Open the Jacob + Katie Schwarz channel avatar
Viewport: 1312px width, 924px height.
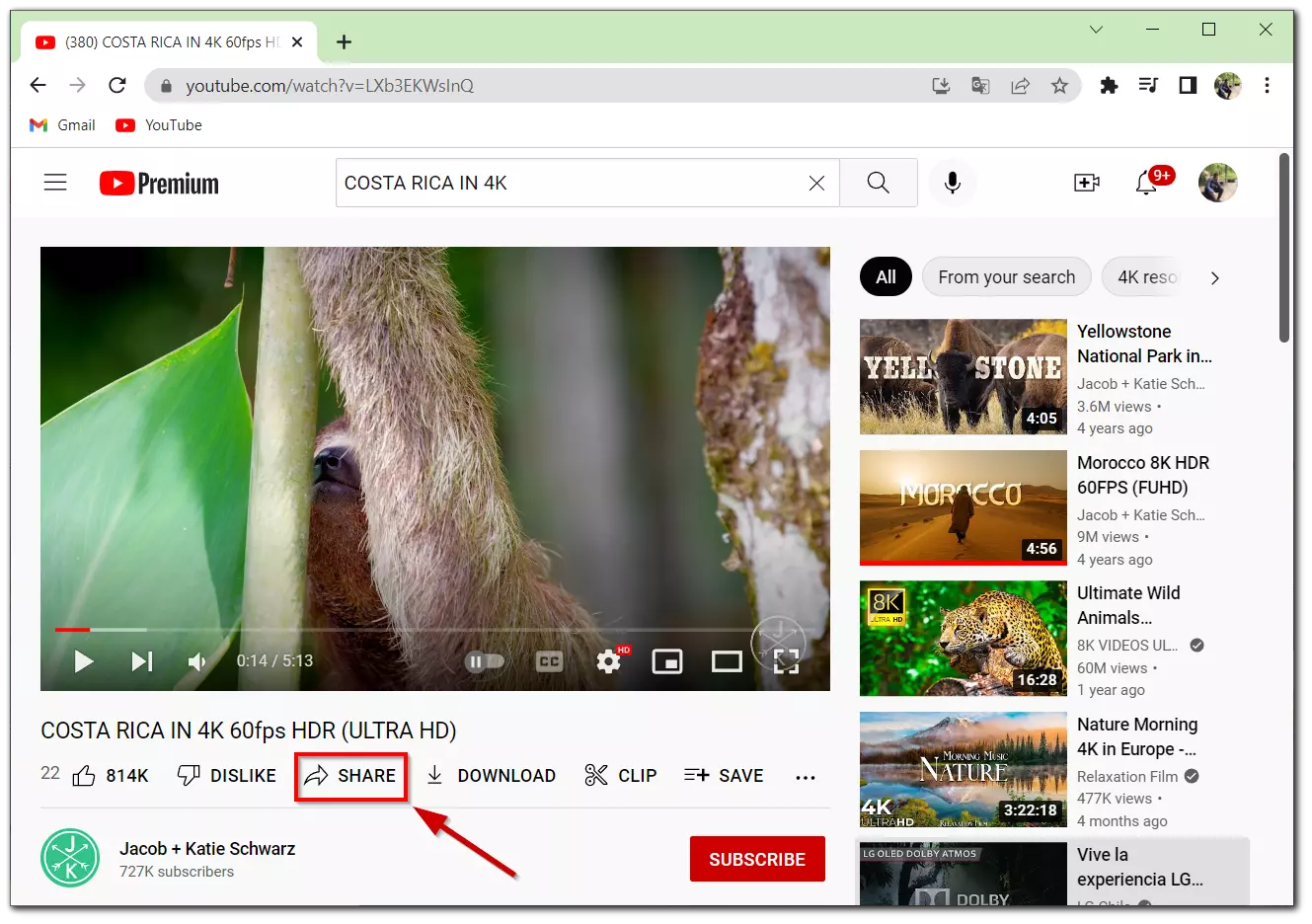click(70, 858)
